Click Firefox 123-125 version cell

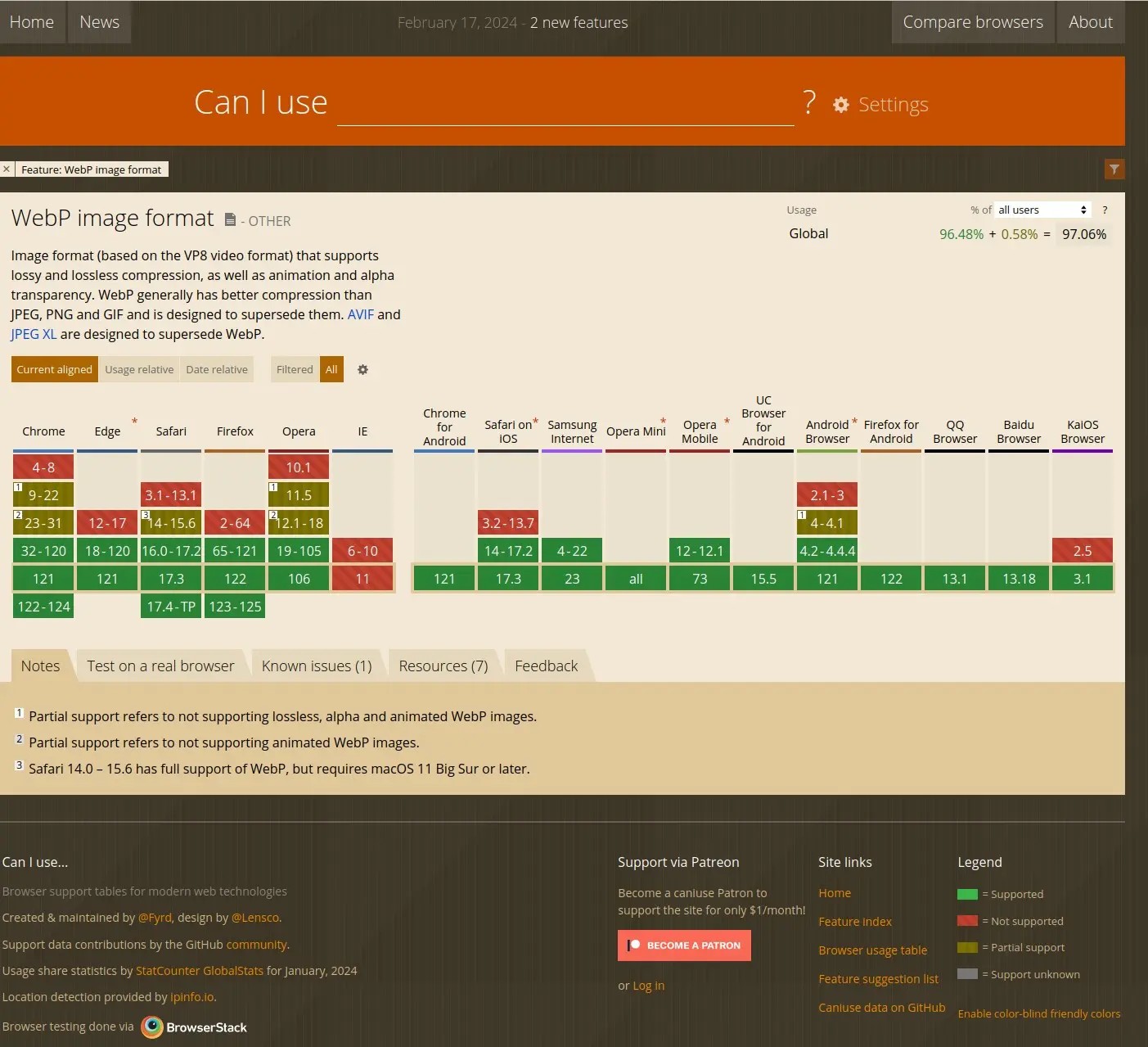click(235, 607)
